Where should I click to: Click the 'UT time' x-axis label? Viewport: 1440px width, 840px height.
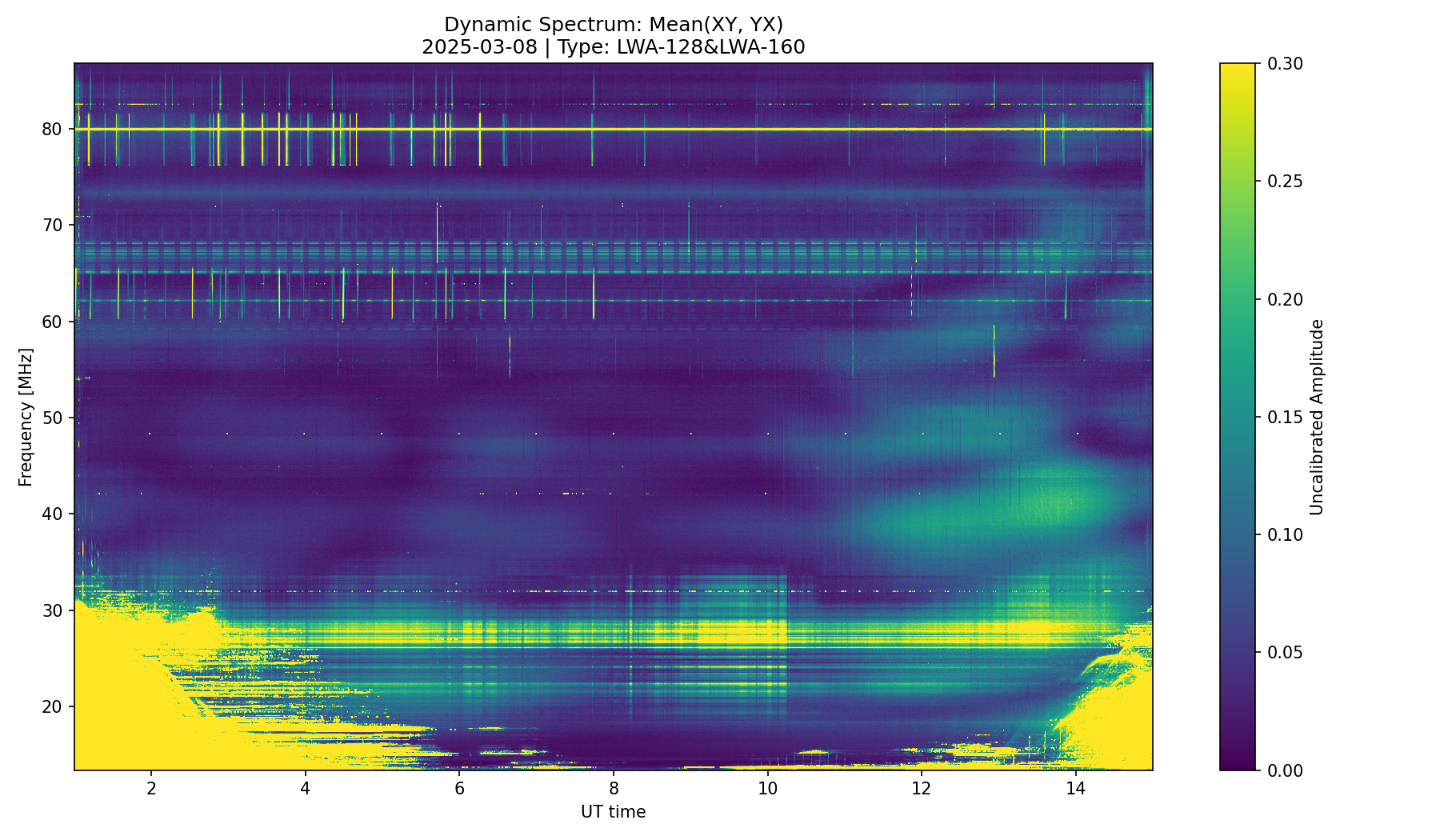pyautogui.click(x=613, y=812)
